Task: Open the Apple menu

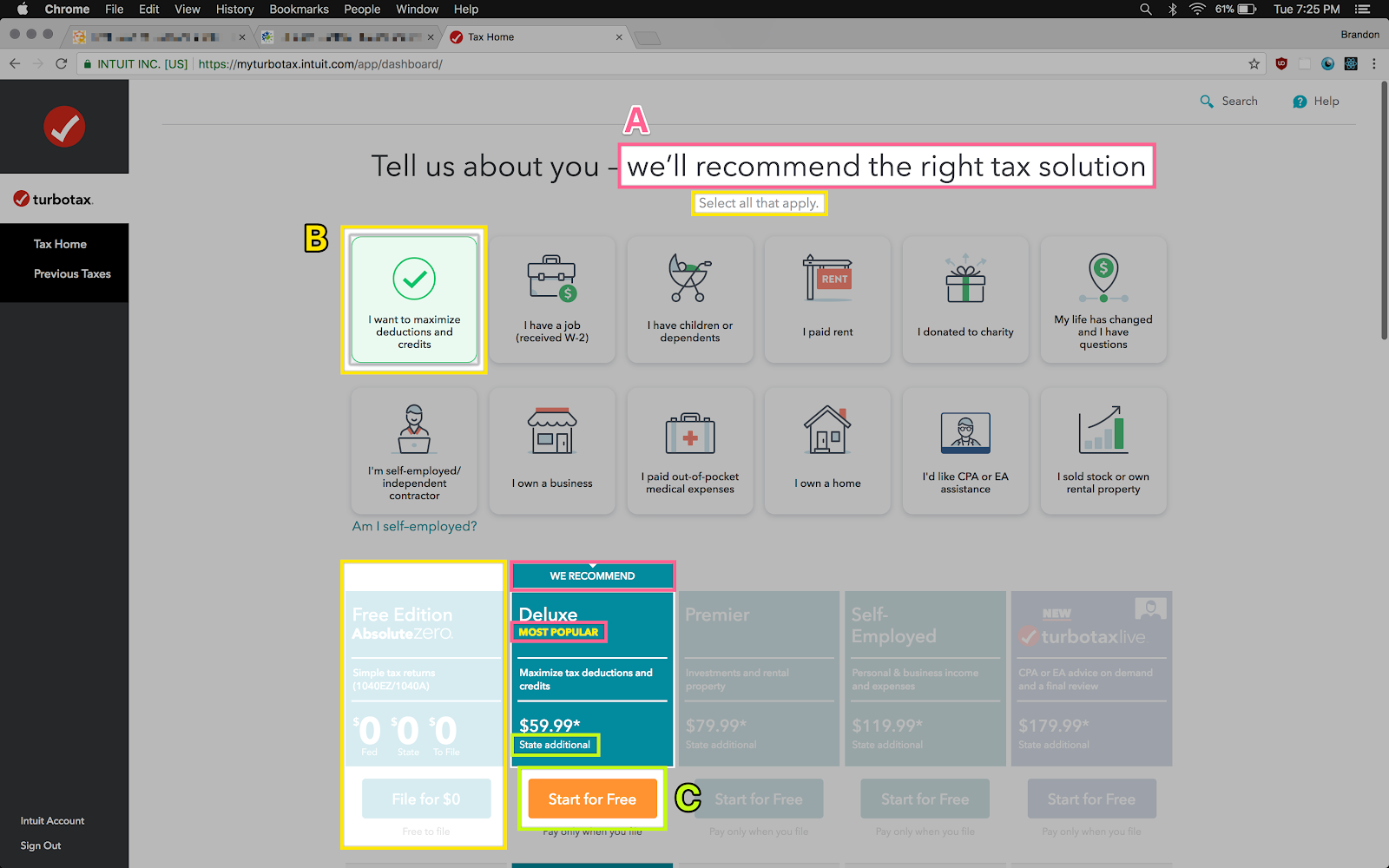Action: (x=23, y=10)
